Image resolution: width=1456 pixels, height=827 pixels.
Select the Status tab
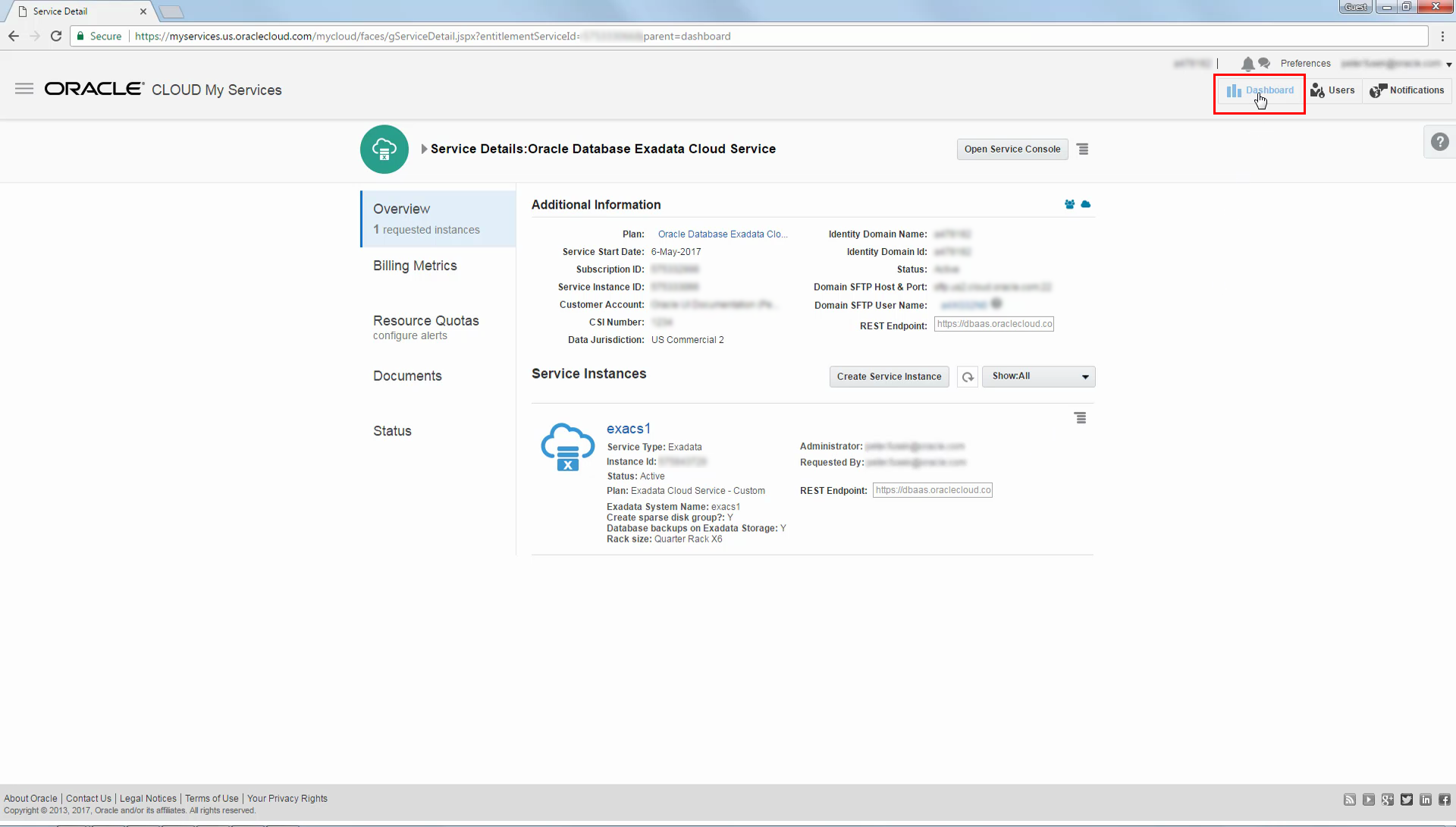[392, 431]
